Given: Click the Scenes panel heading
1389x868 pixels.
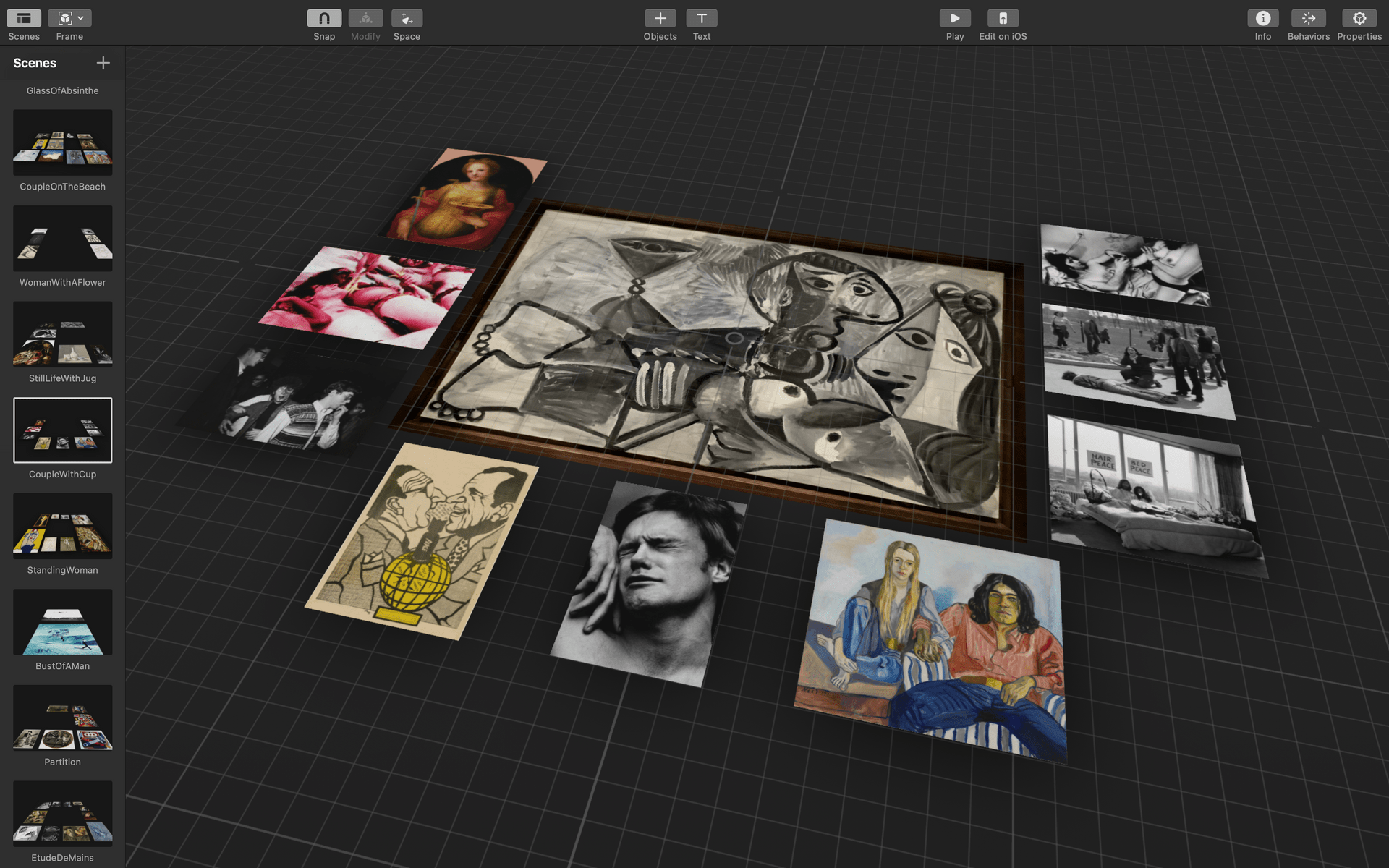Looking at the screenshot, I should (x=35, y=63).
